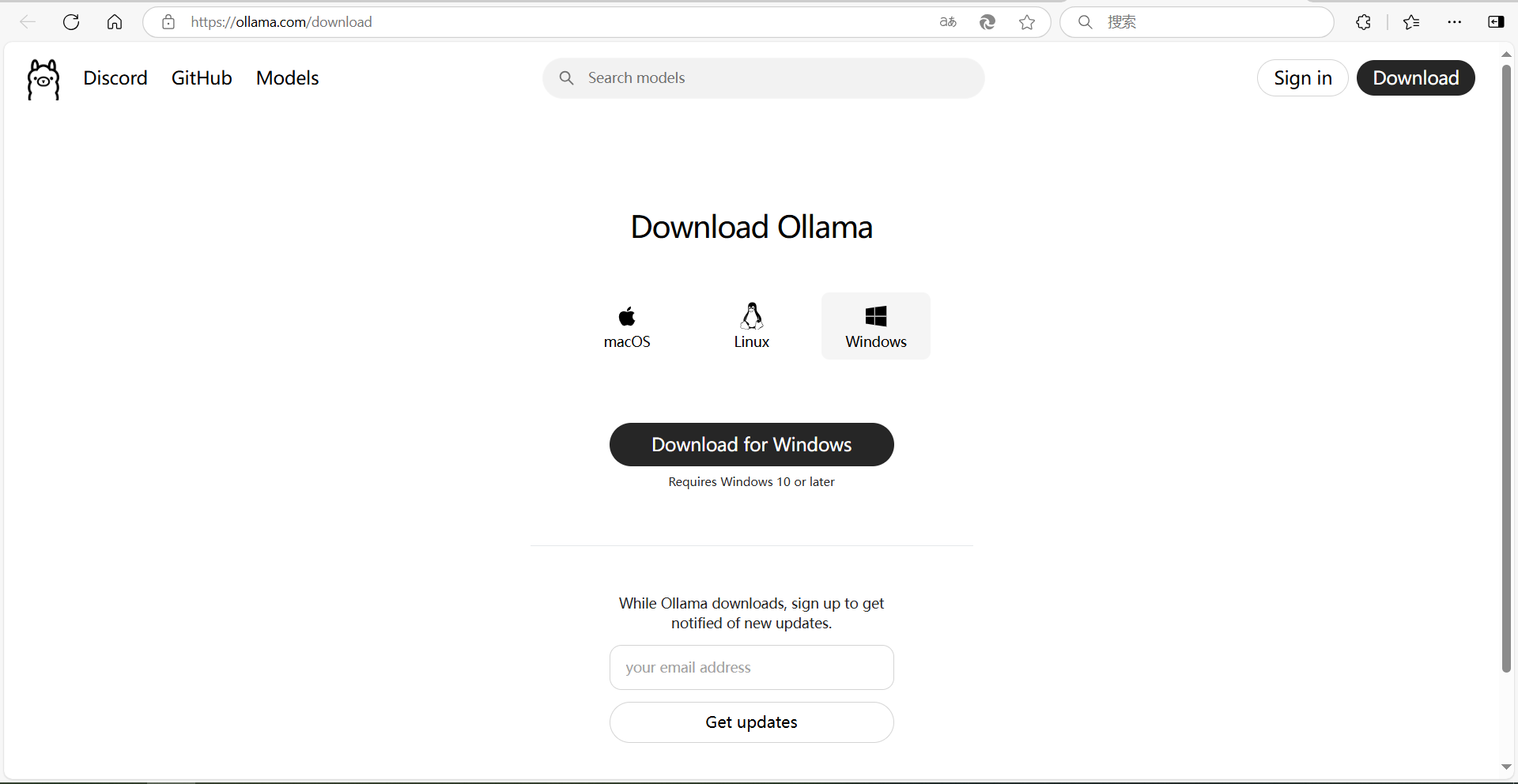Open the Discord link
Viewport: 1518px width, 784px height.
115,78
